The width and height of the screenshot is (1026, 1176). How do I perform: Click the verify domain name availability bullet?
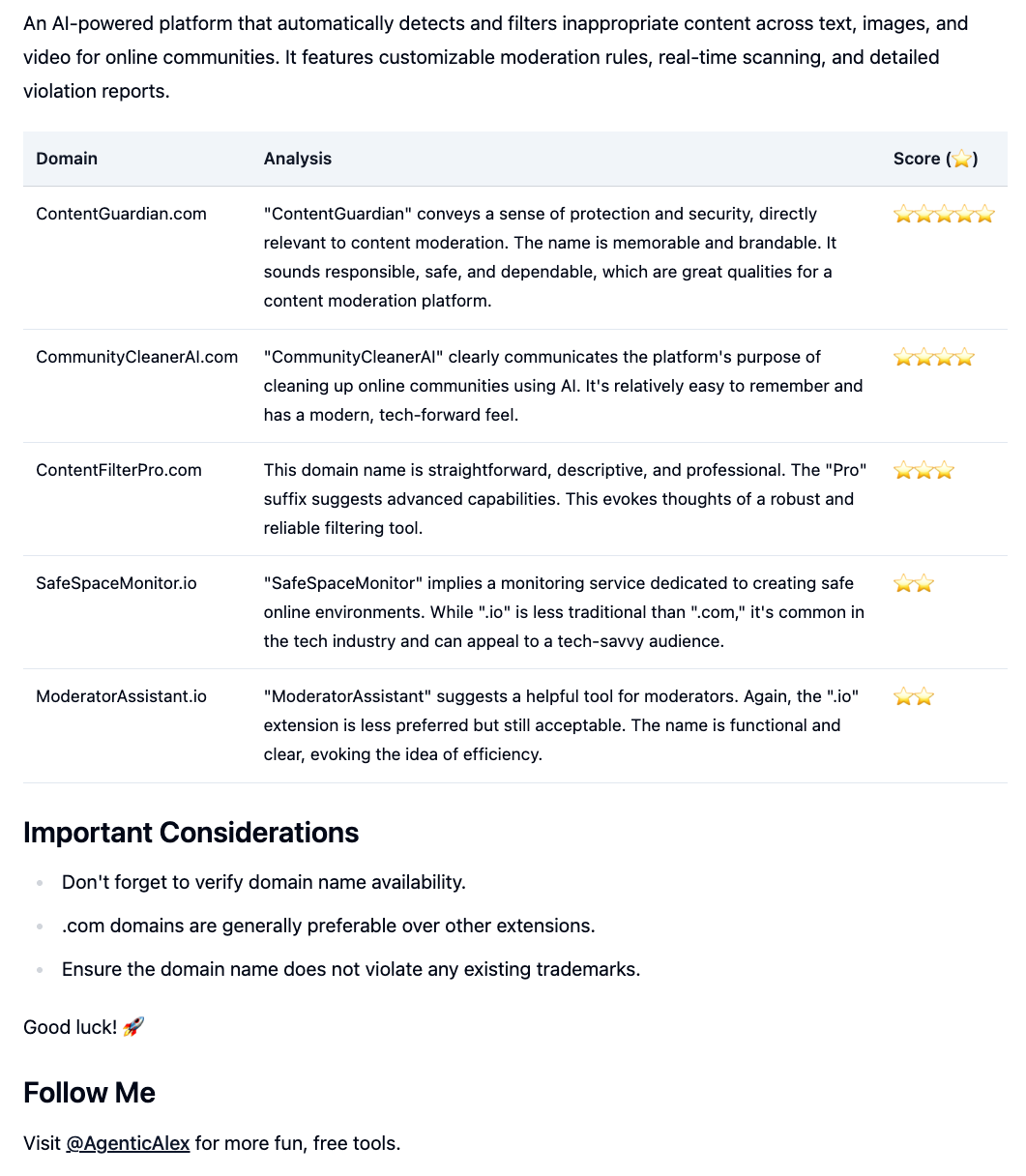click(264, 882)
